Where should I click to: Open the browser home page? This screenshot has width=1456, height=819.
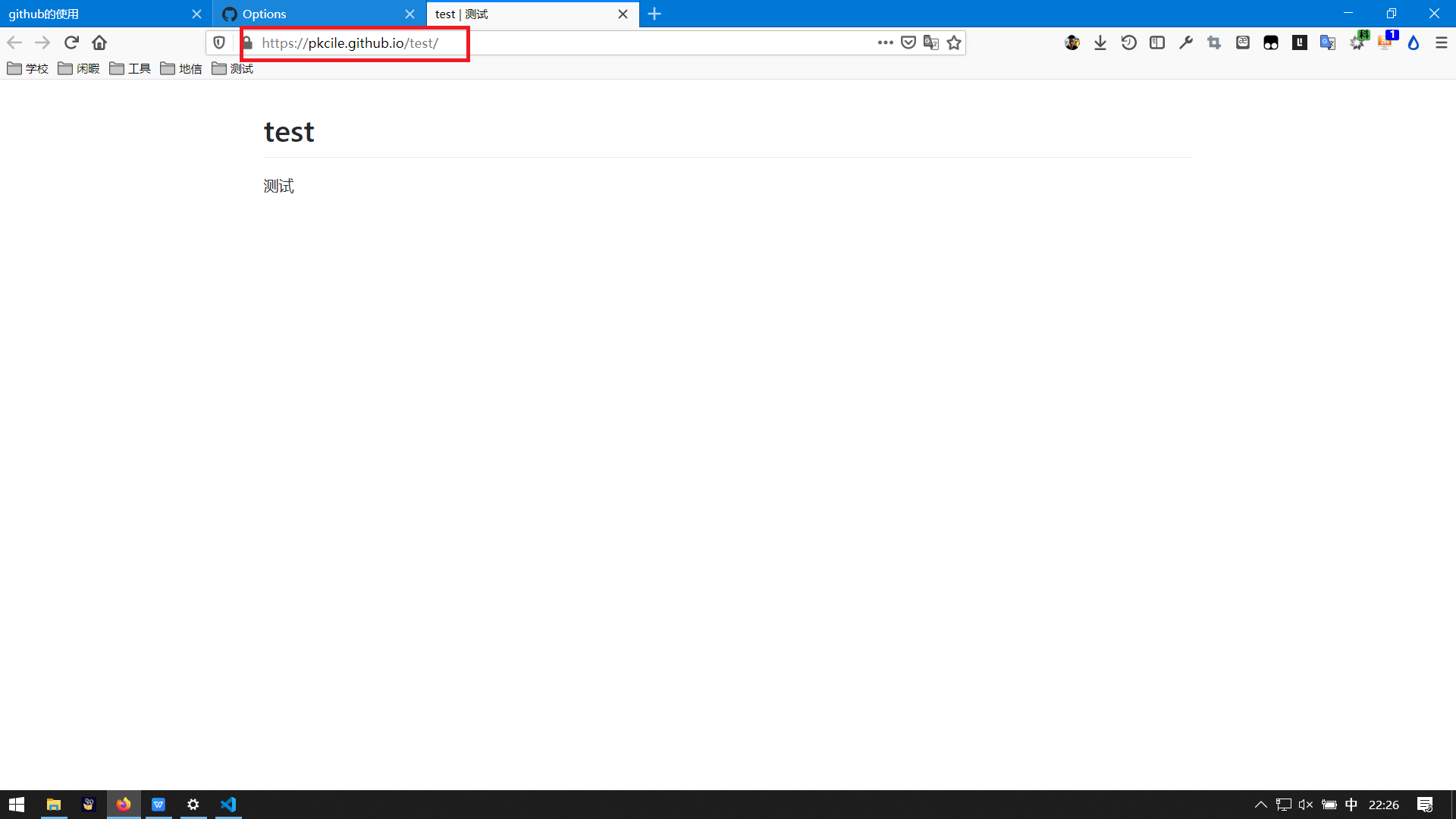point(99,42)
